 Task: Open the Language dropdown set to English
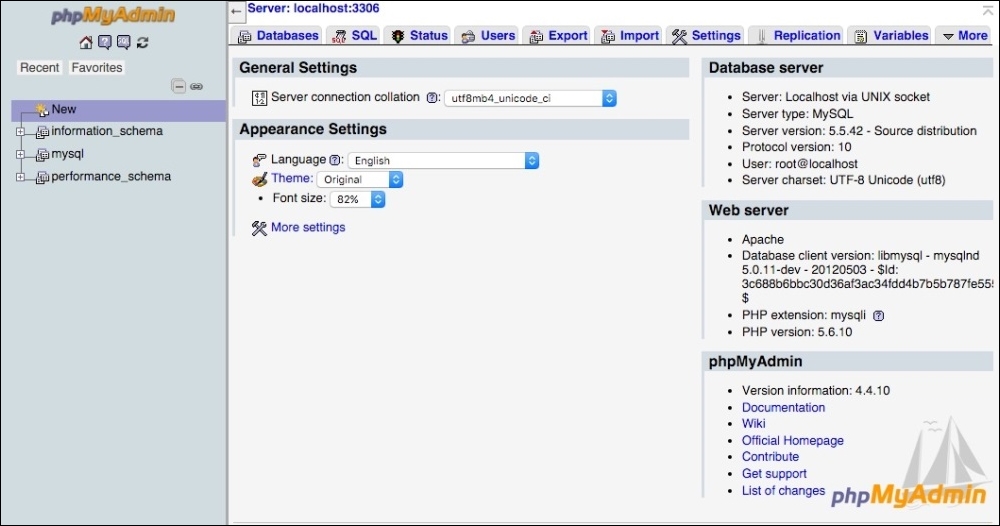pos(443,161)
